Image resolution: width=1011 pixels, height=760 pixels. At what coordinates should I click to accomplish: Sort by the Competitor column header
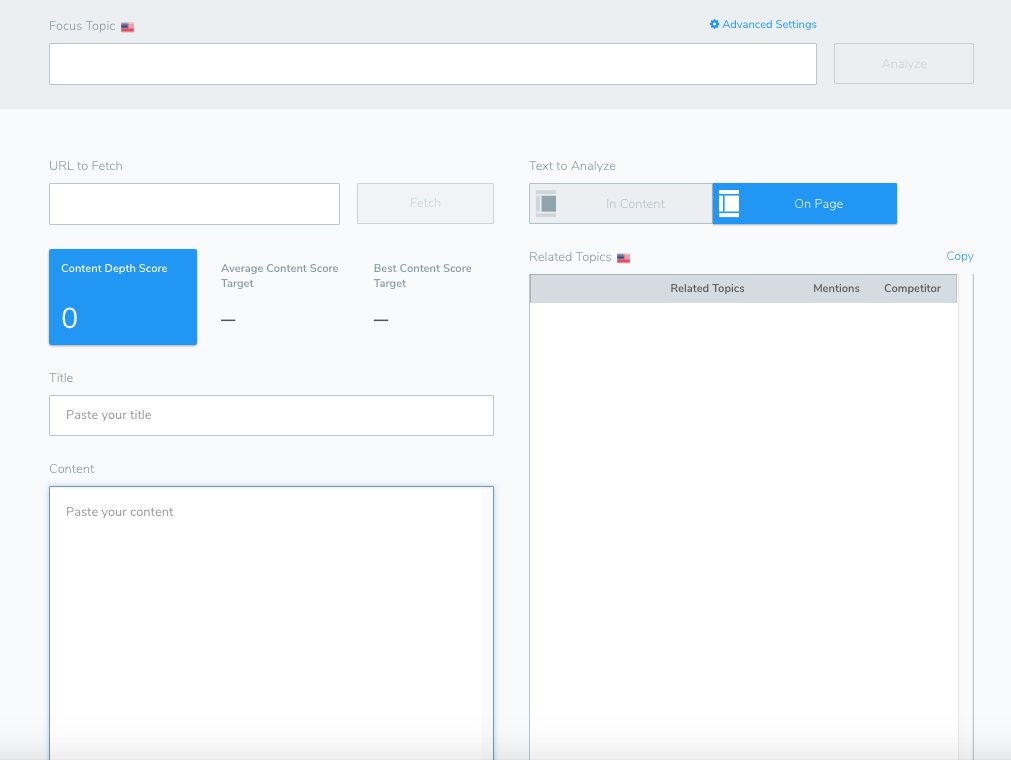tap(912, 288)
